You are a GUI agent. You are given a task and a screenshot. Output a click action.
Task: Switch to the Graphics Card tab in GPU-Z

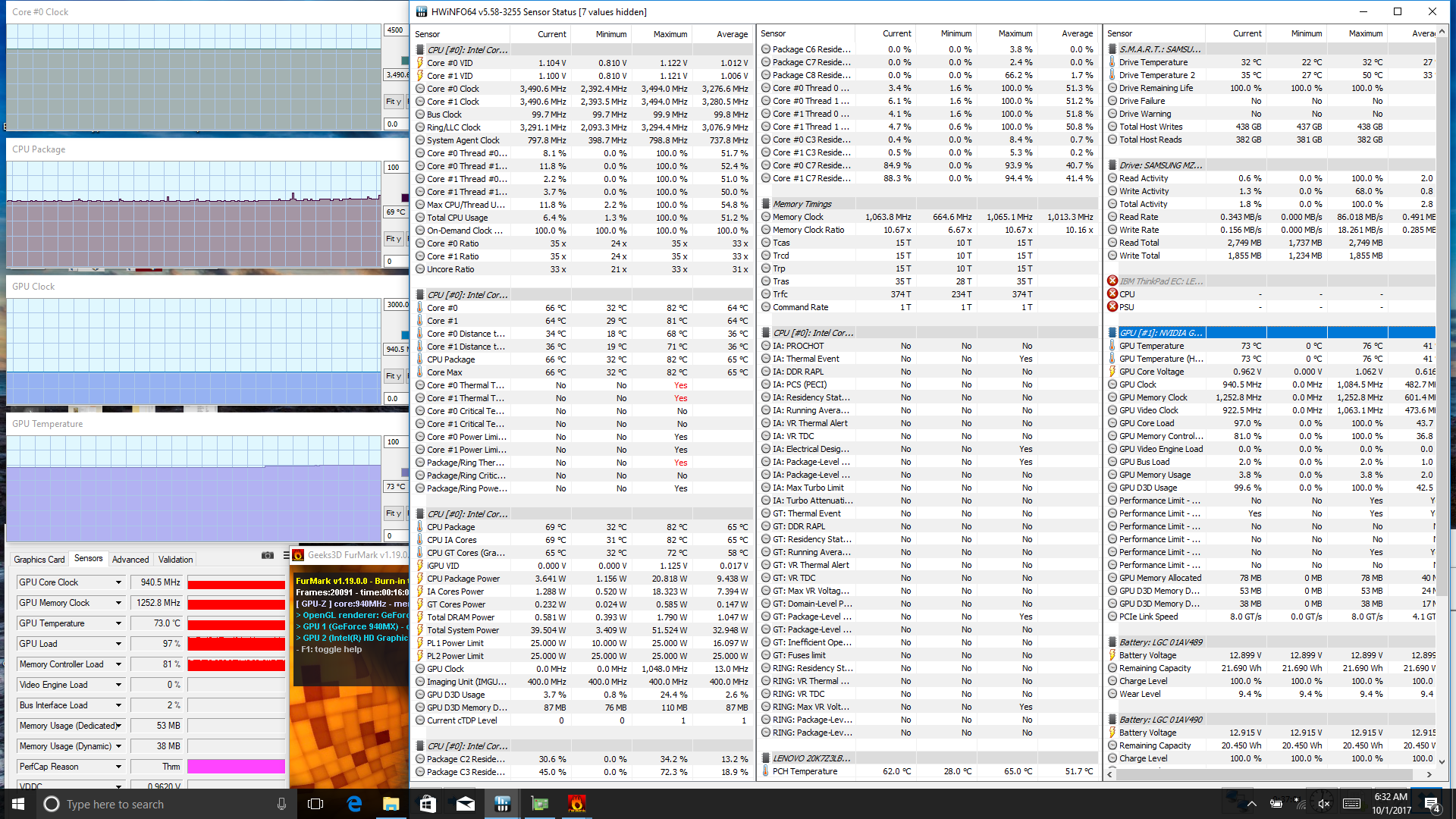39,560
